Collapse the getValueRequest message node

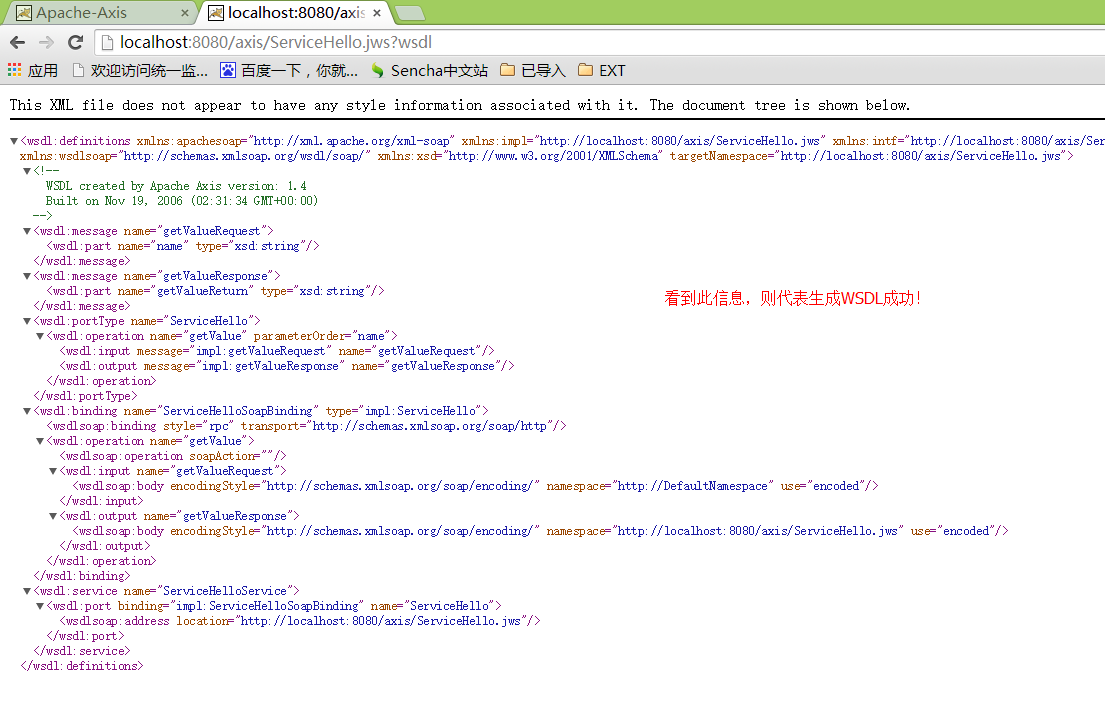27,231
